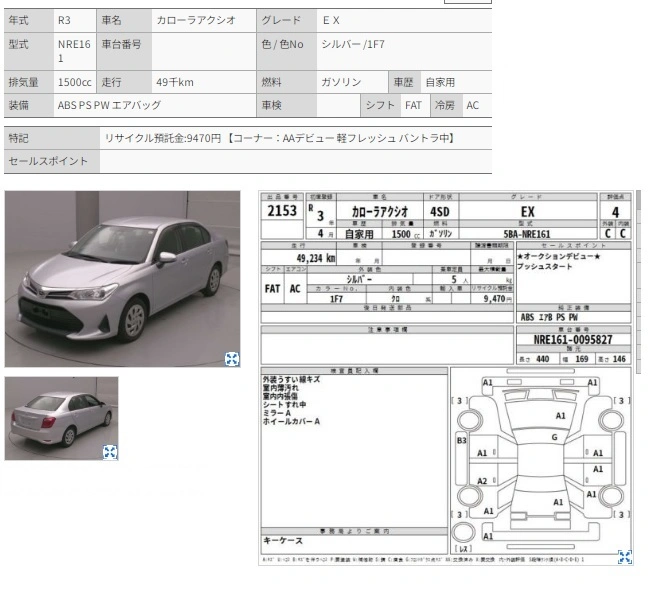This screenshot has height=600, width=649.
Task: Select the history value 自家用
Action: tap(440, 82)
